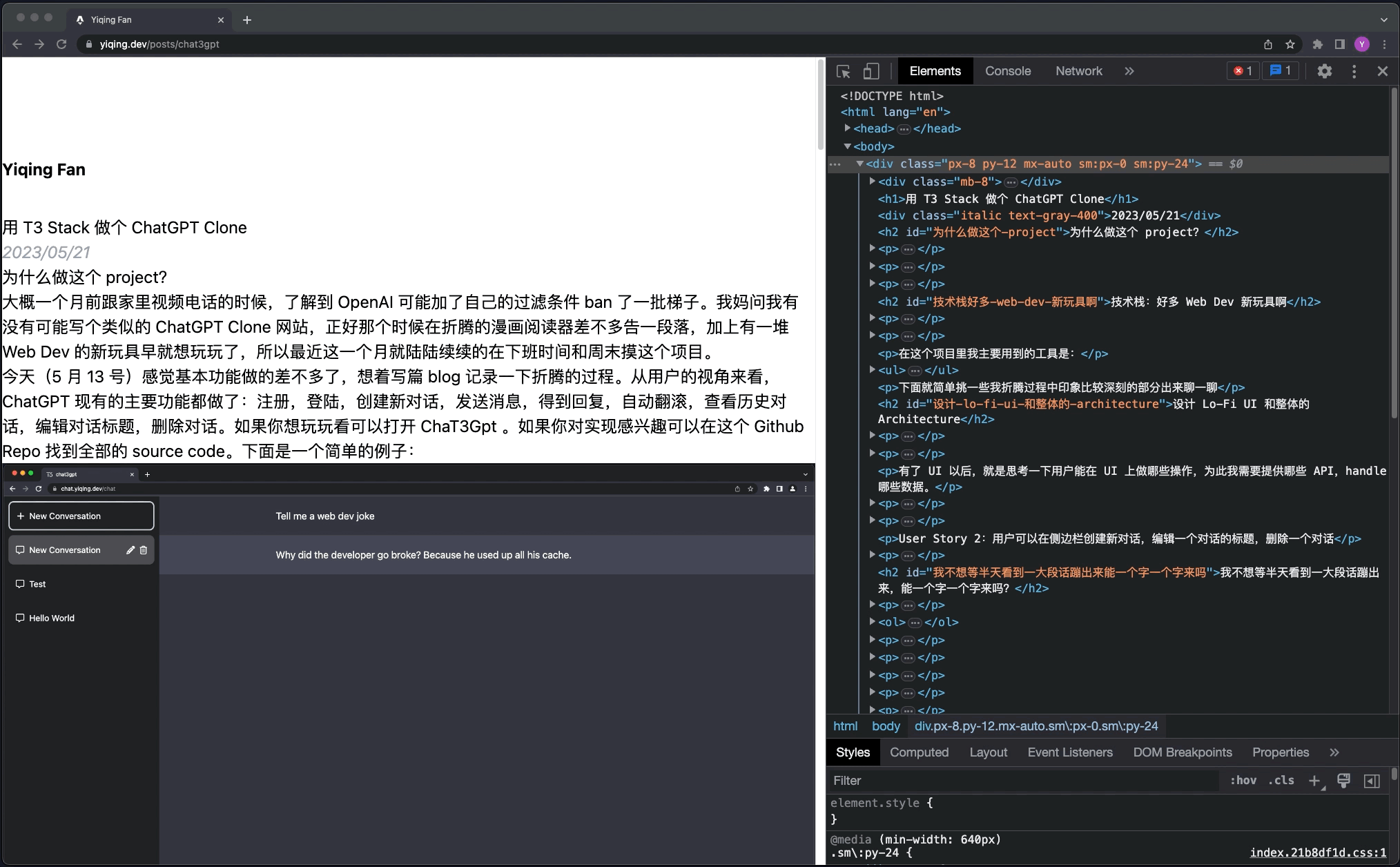Screen dimensions: 1400x867
Task: Toggle the browser side panel icon
Action: pos(1339,44)
